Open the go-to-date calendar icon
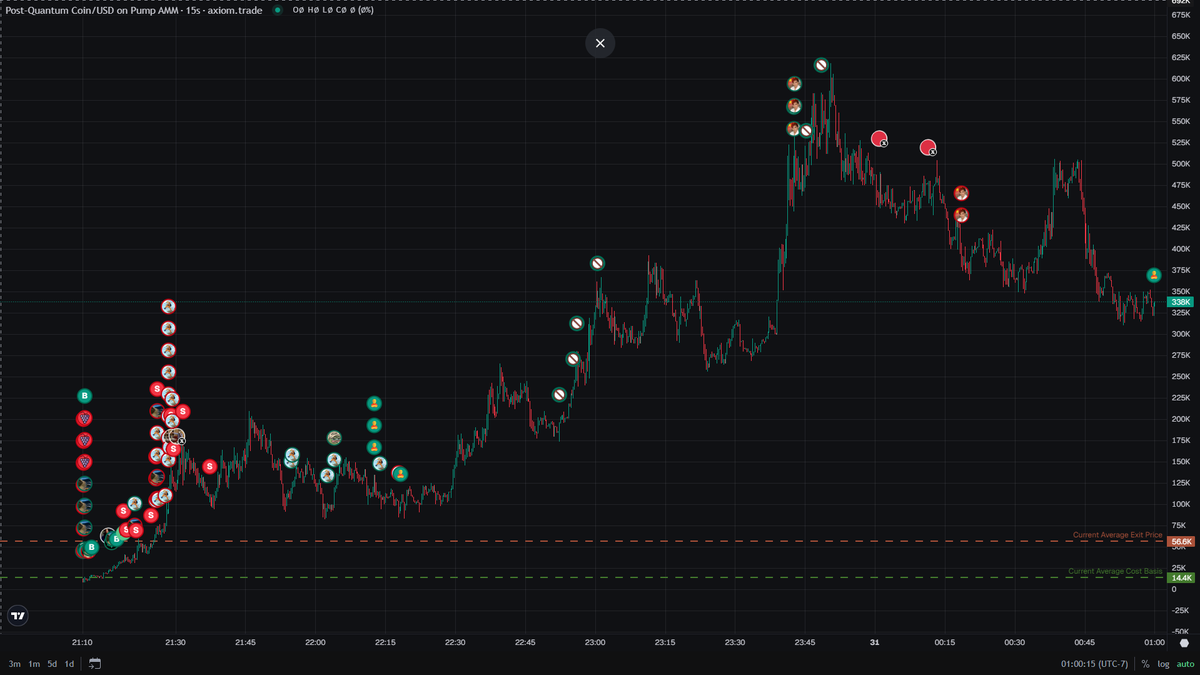This screenshot has height=675, width=1200. point(95,664)
